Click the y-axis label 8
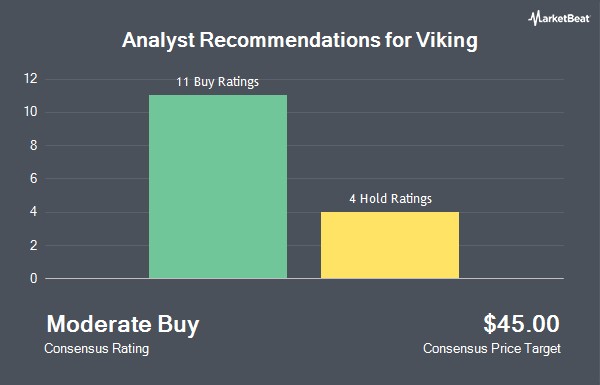 34,145
